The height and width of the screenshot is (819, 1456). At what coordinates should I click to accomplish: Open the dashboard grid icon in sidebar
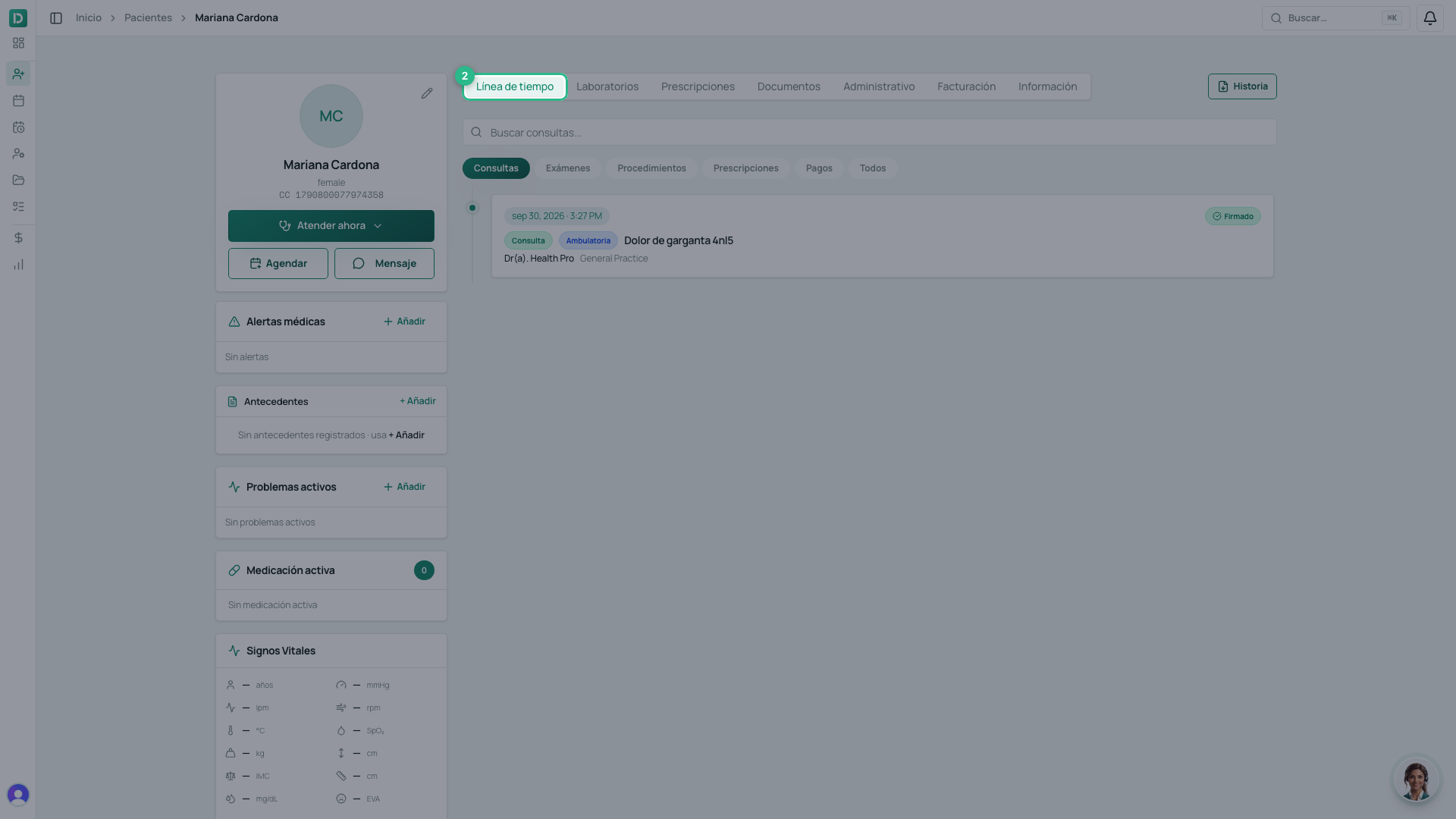click(x=18, y=43)
